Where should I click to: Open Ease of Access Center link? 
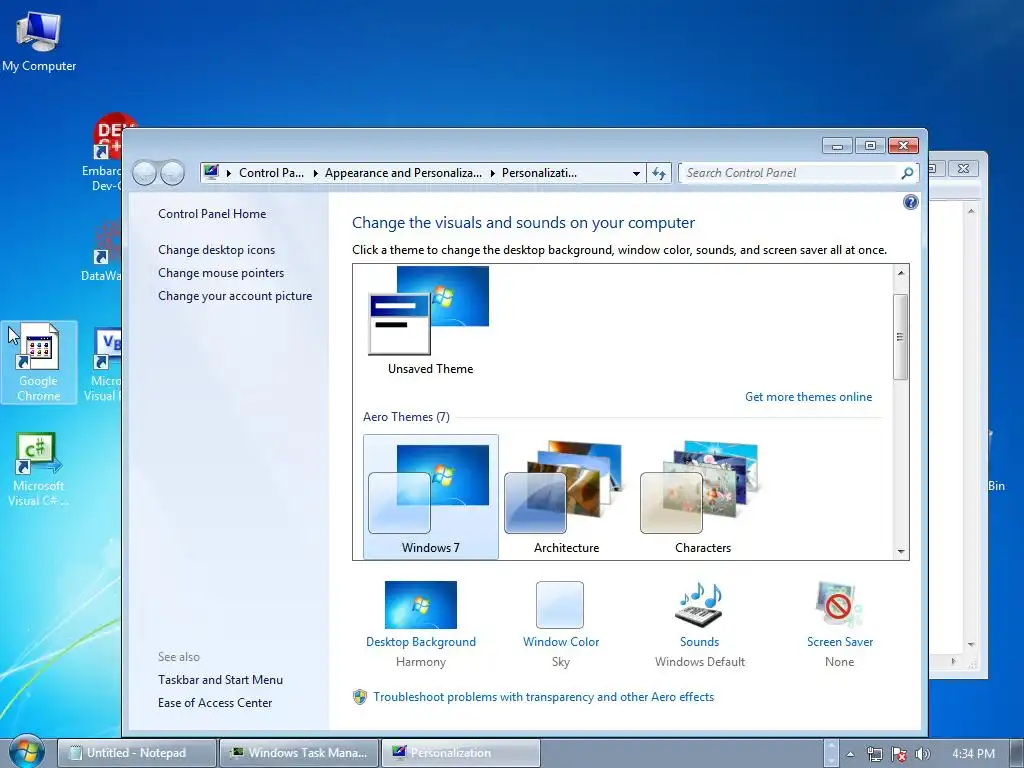[215, 703]
